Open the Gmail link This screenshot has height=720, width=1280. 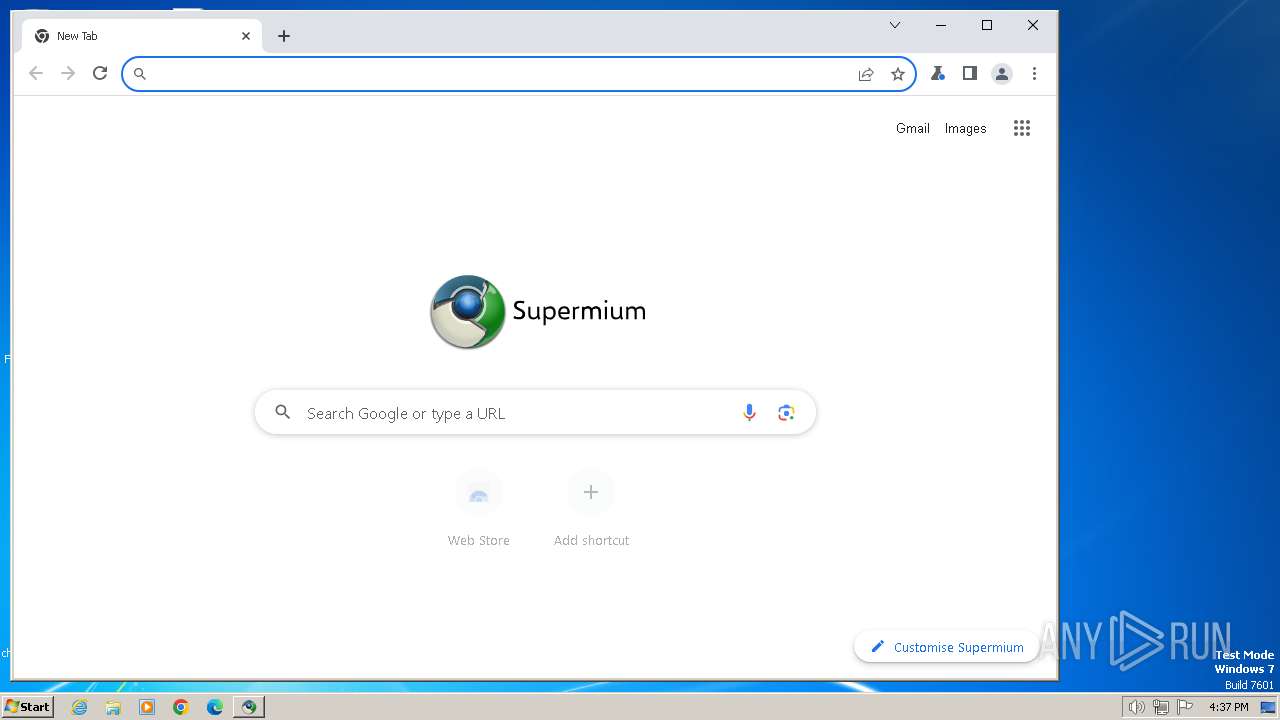(x=913, y=128)
